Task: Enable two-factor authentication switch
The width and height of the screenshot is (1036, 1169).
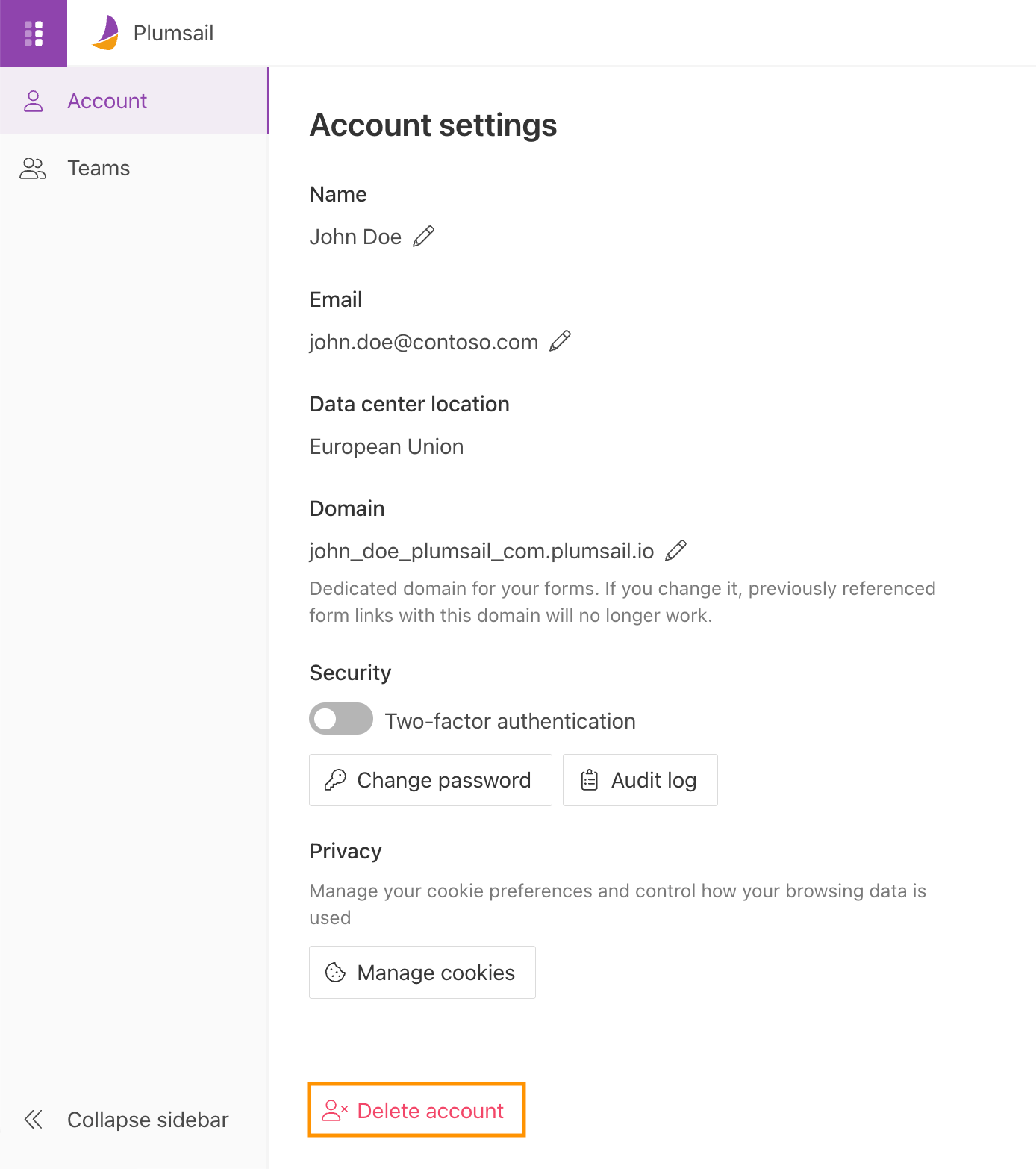Action: (x=341, y=719)
